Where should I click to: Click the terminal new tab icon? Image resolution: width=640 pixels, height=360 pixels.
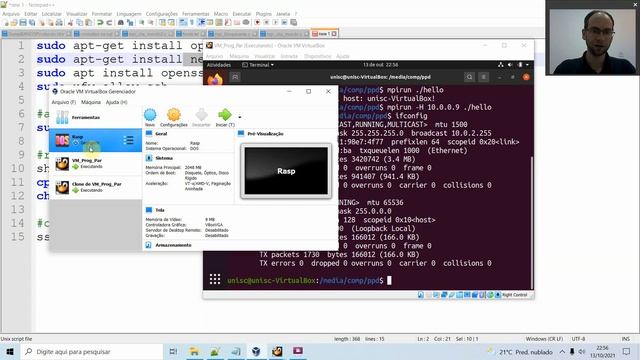(235, 77)
